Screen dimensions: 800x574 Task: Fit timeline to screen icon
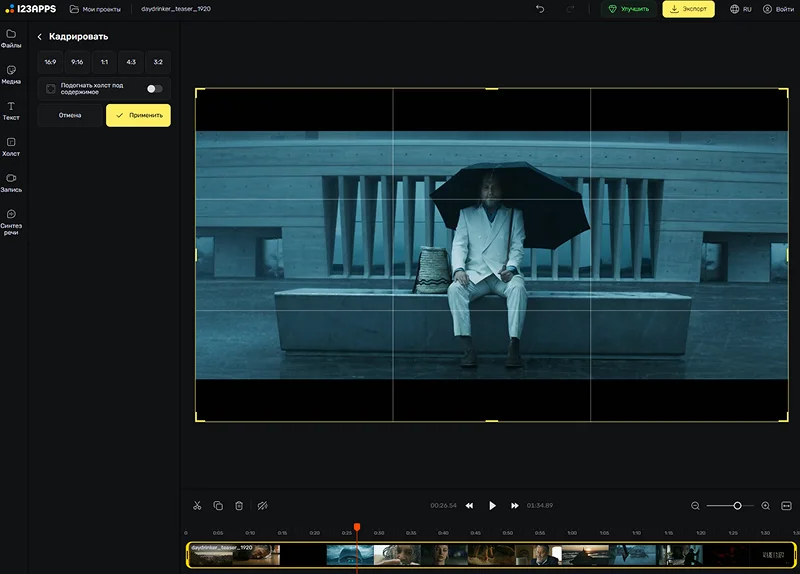pos(786,506)
